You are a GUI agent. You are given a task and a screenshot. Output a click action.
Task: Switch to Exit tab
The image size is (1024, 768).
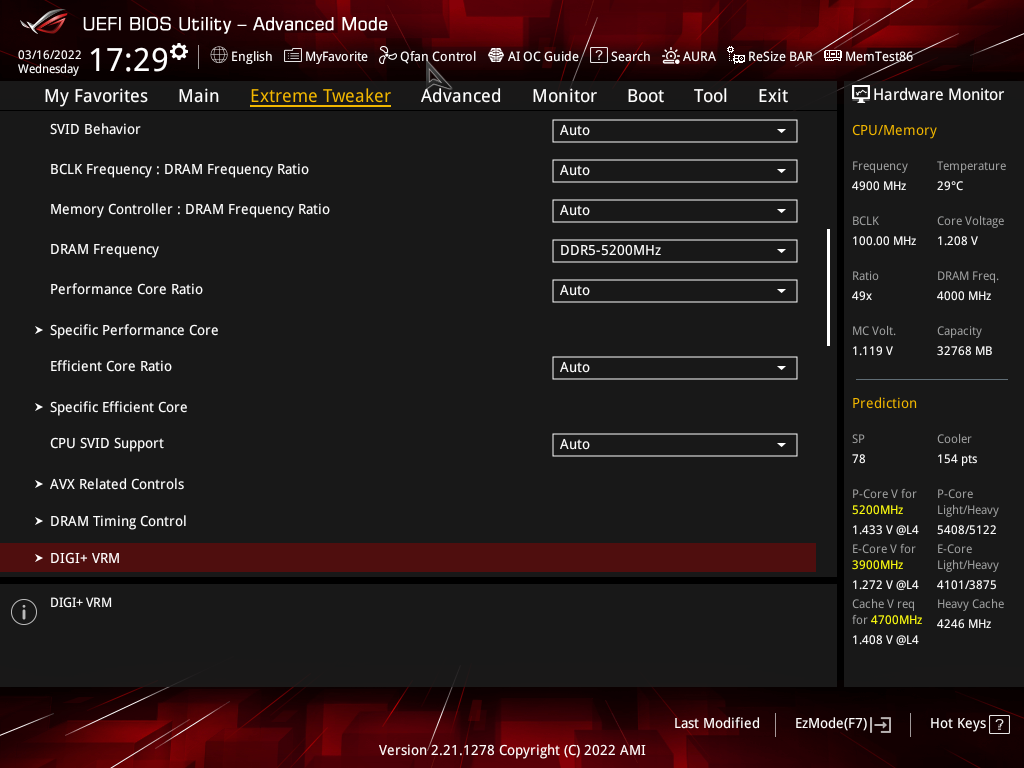click(x=773, y=96)
